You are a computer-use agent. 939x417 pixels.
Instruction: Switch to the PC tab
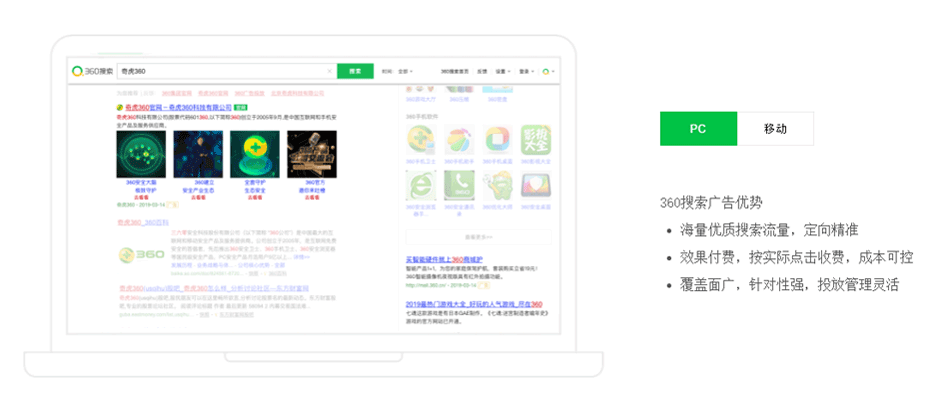point(698,129)
